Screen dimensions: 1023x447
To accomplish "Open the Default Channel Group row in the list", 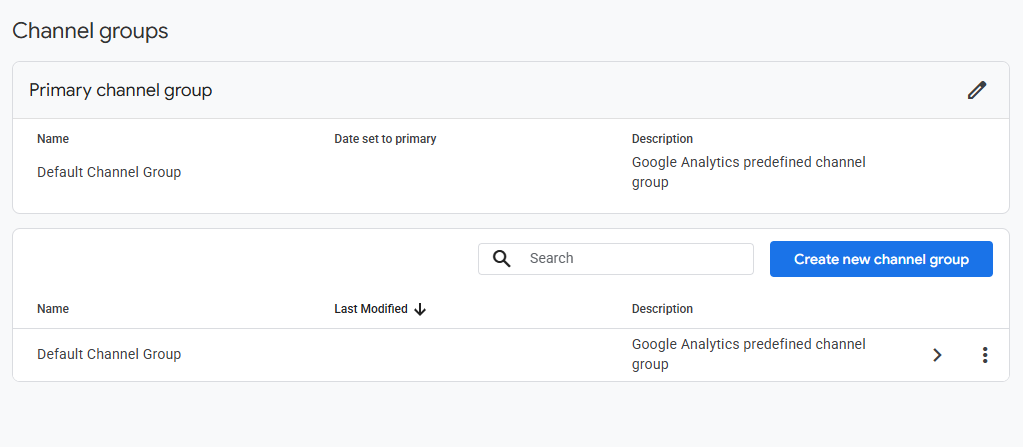I will pos(511,355).
